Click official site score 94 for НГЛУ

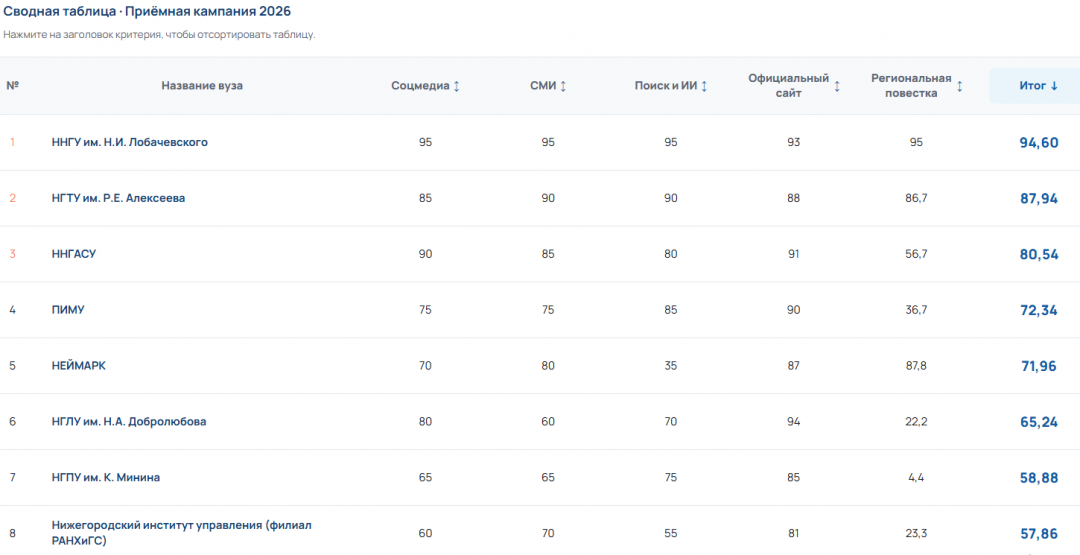(x=794, y=421)
